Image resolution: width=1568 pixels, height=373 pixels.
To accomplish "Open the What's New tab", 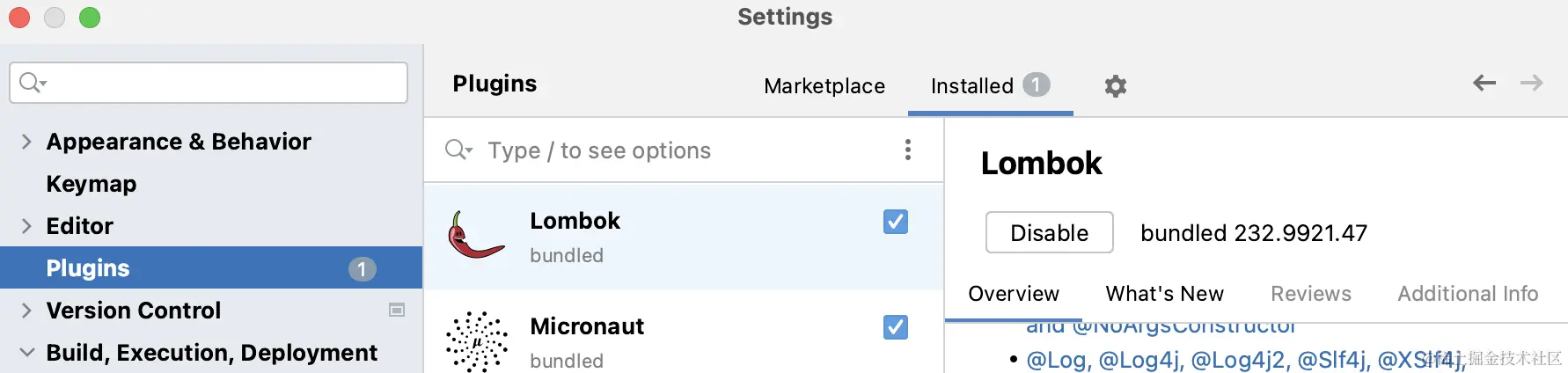I will coord(1164,294).
